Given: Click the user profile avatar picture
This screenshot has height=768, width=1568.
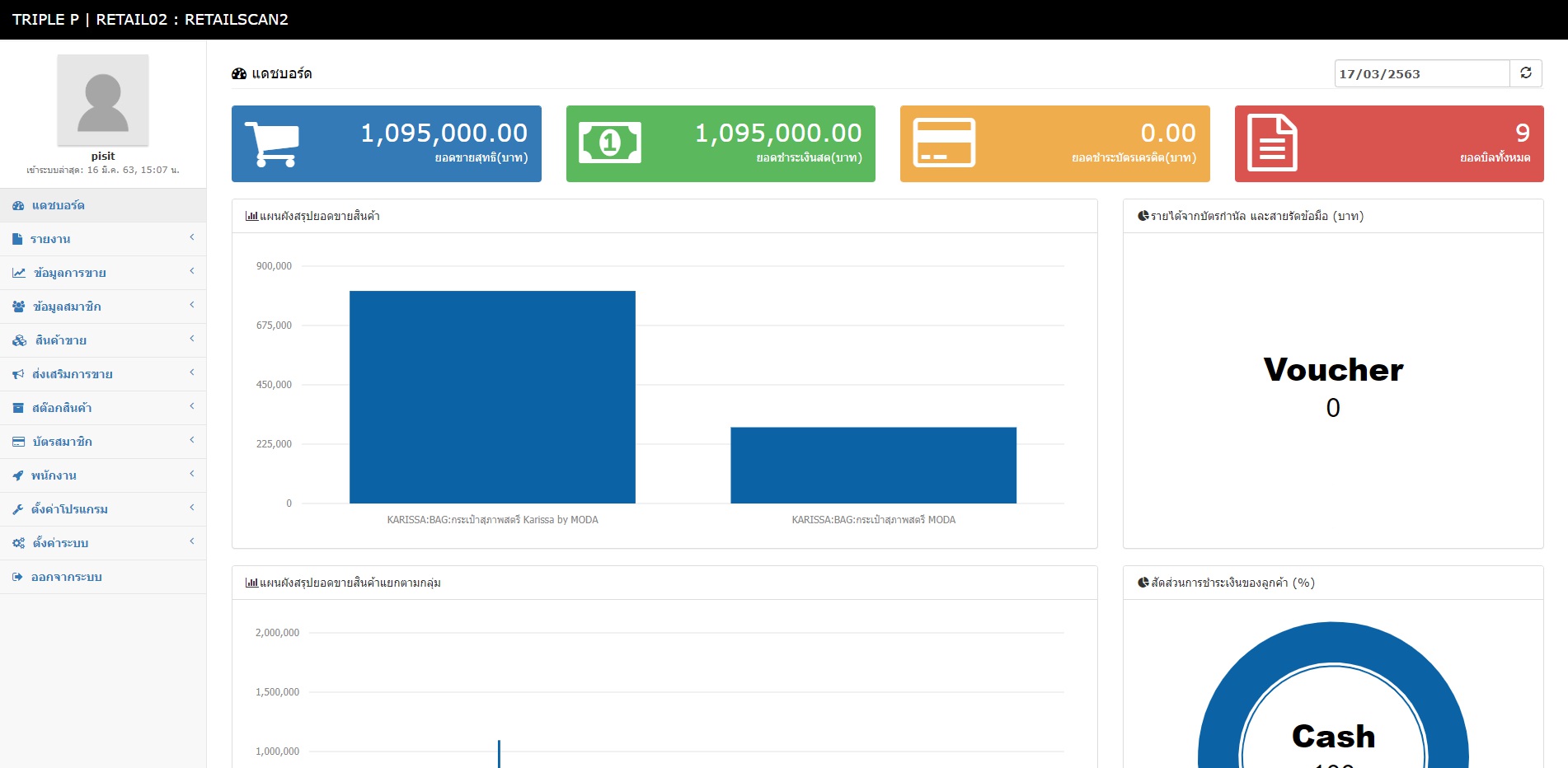Looking at the screenshot, I should click(103, 100).
